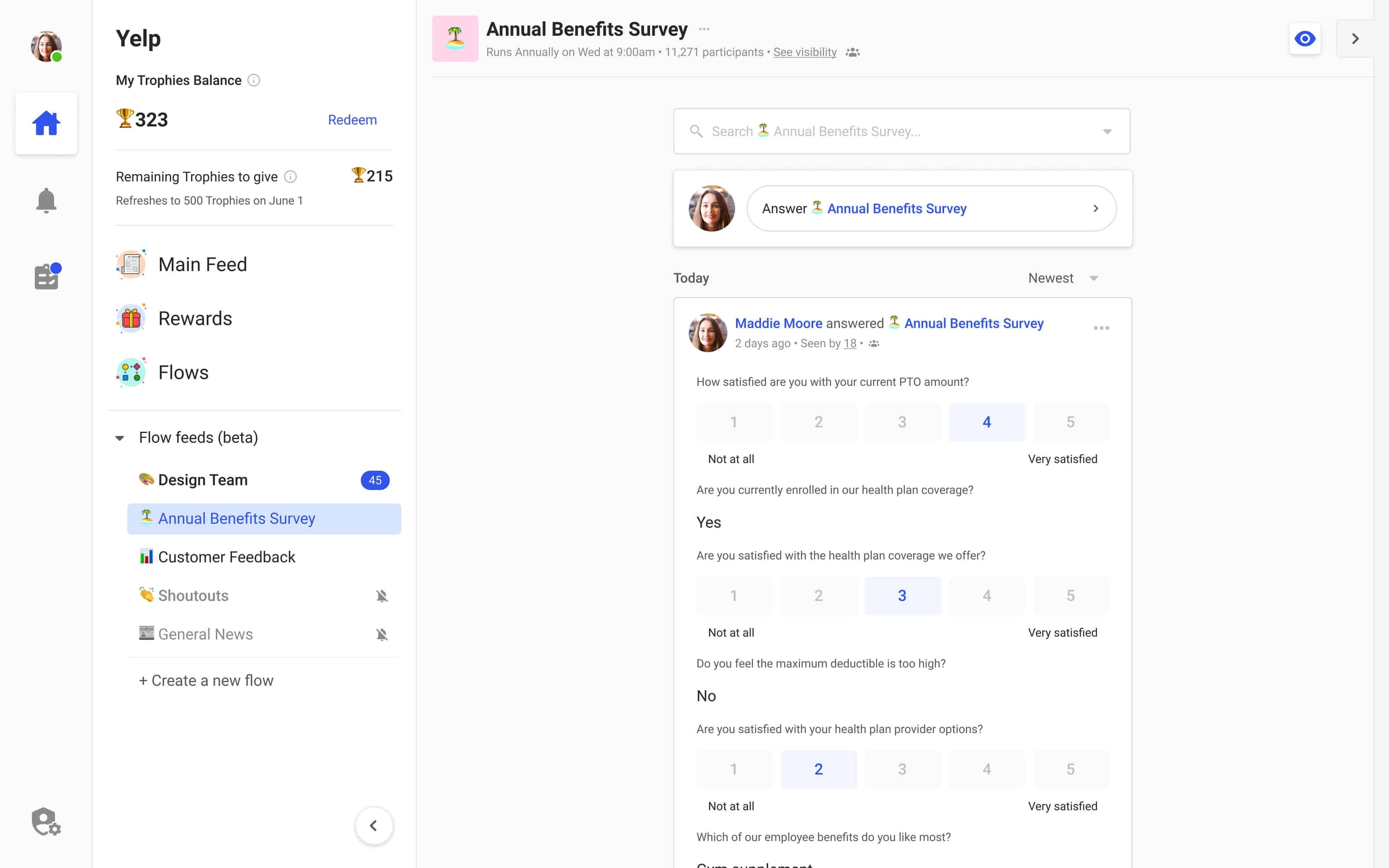The image size is (1389, 868).
Task: Open the Home feed icon
Action: click(x=46, y=122)
